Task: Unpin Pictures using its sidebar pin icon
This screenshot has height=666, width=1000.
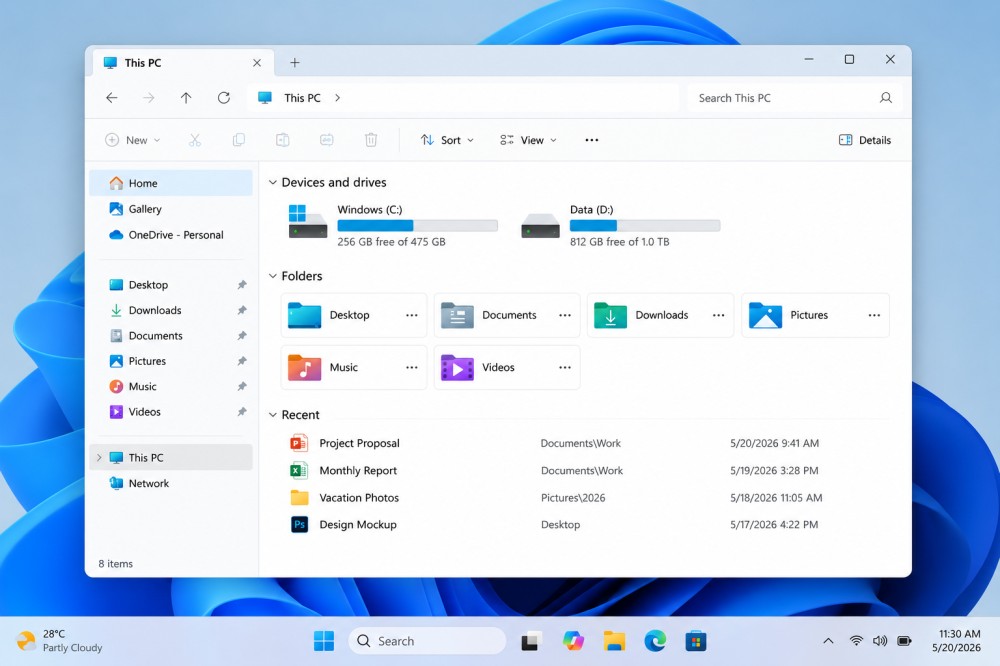Action: point(242,361)
